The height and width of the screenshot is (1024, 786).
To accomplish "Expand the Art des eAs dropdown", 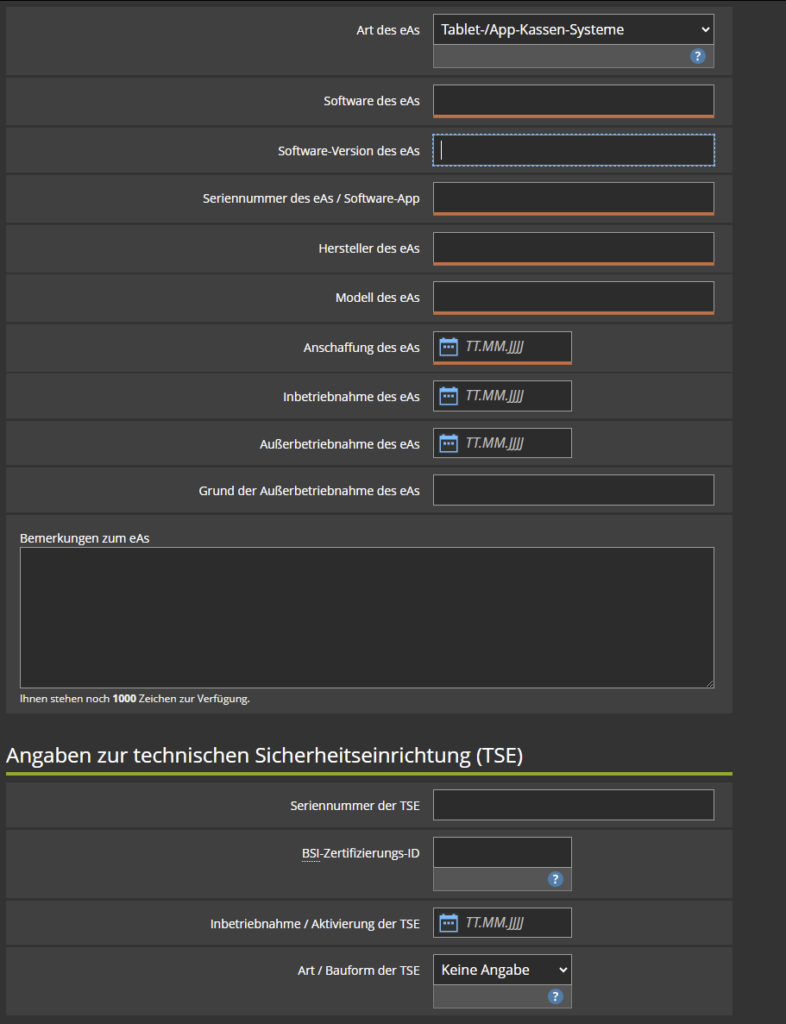I will (573, 30).
